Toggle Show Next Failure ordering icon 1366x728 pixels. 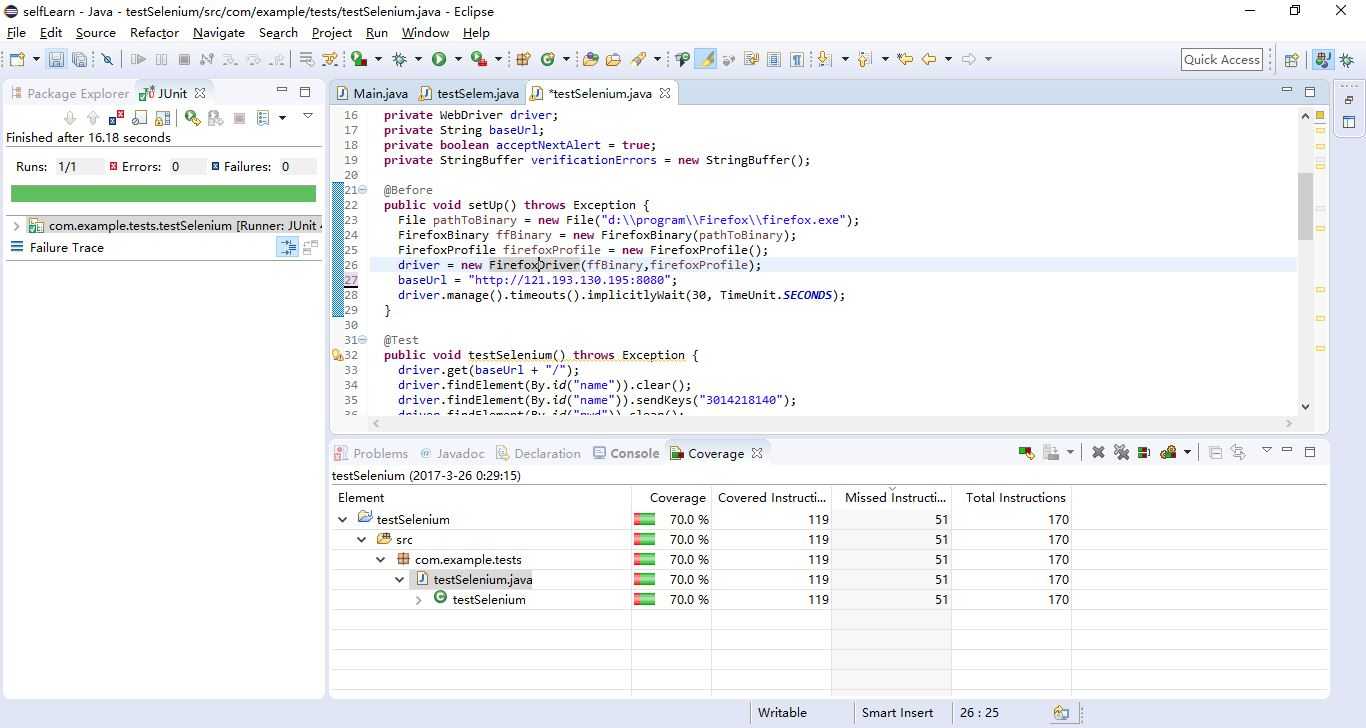click(x=70, y=117)
